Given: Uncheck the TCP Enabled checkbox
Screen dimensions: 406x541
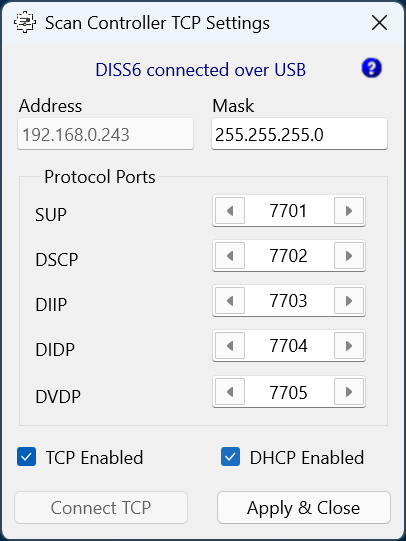Looking at the screenshot, I should click(27, 457).
